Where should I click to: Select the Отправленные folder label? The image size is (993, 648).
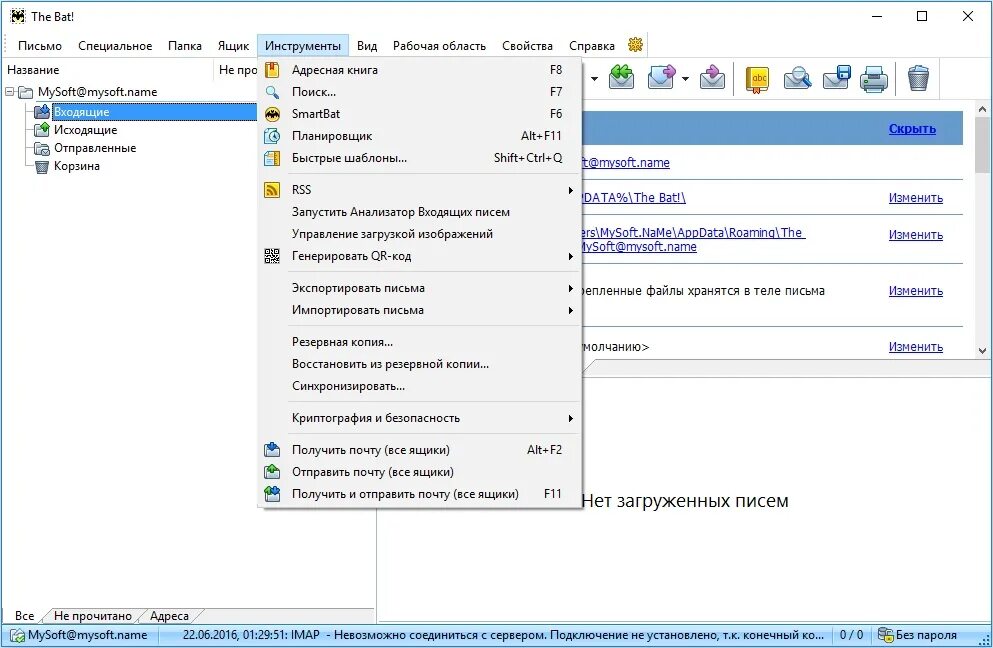(x=95, y=148)
